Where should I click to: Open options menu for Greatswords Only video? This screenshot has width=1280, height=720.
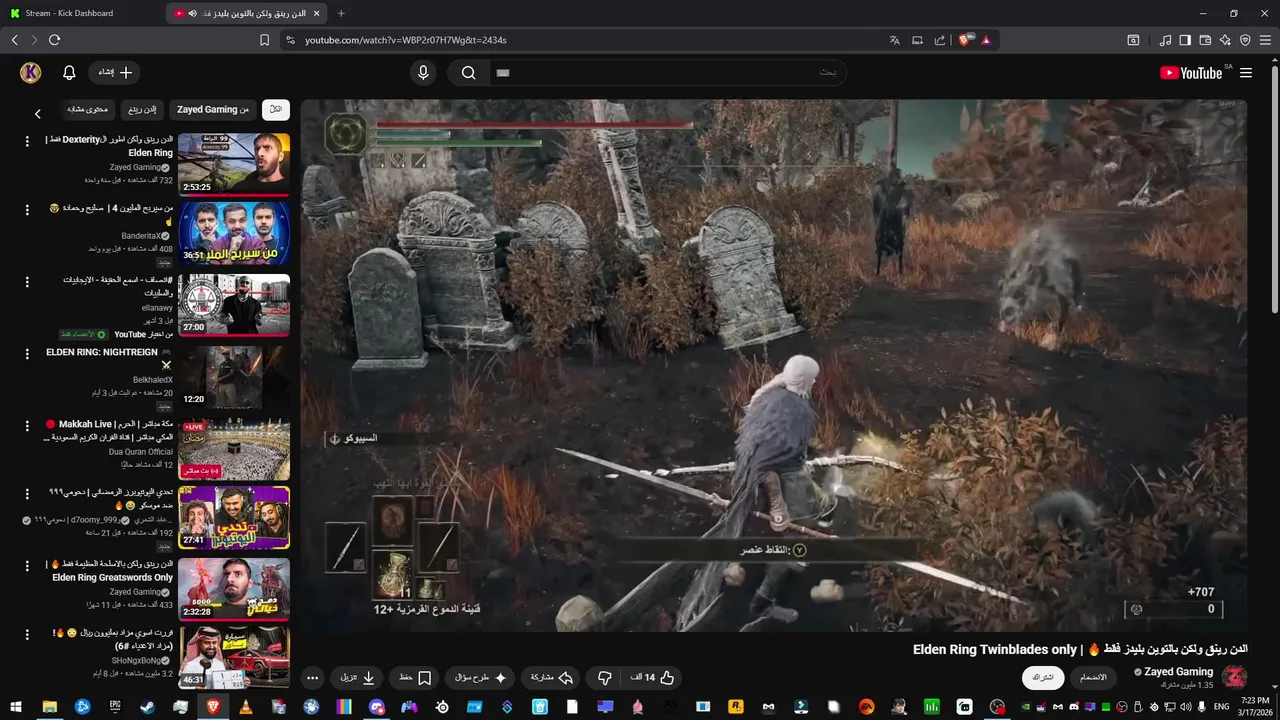(x=27, y=566)
